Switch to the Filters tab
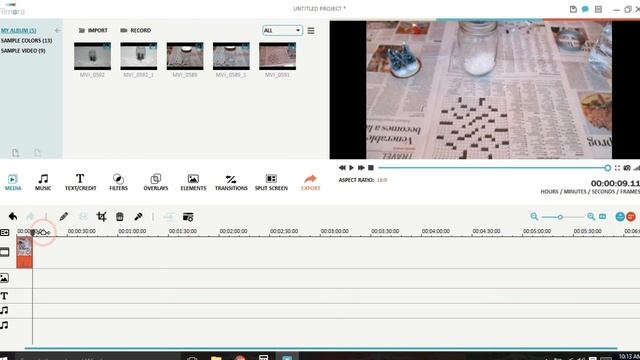Screen dimensions: 640x360 [118, 182]
